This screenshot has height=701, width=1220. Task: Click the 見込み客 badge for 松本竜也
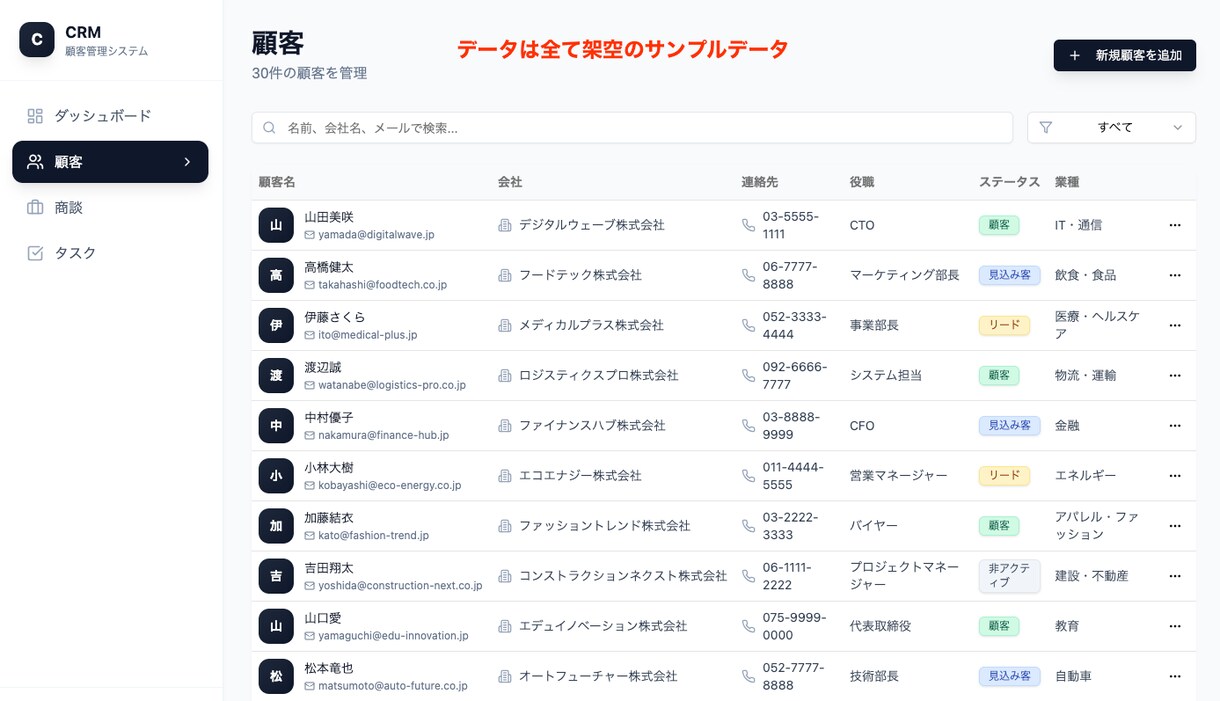pyautogui.click(x=1010, y=676)
